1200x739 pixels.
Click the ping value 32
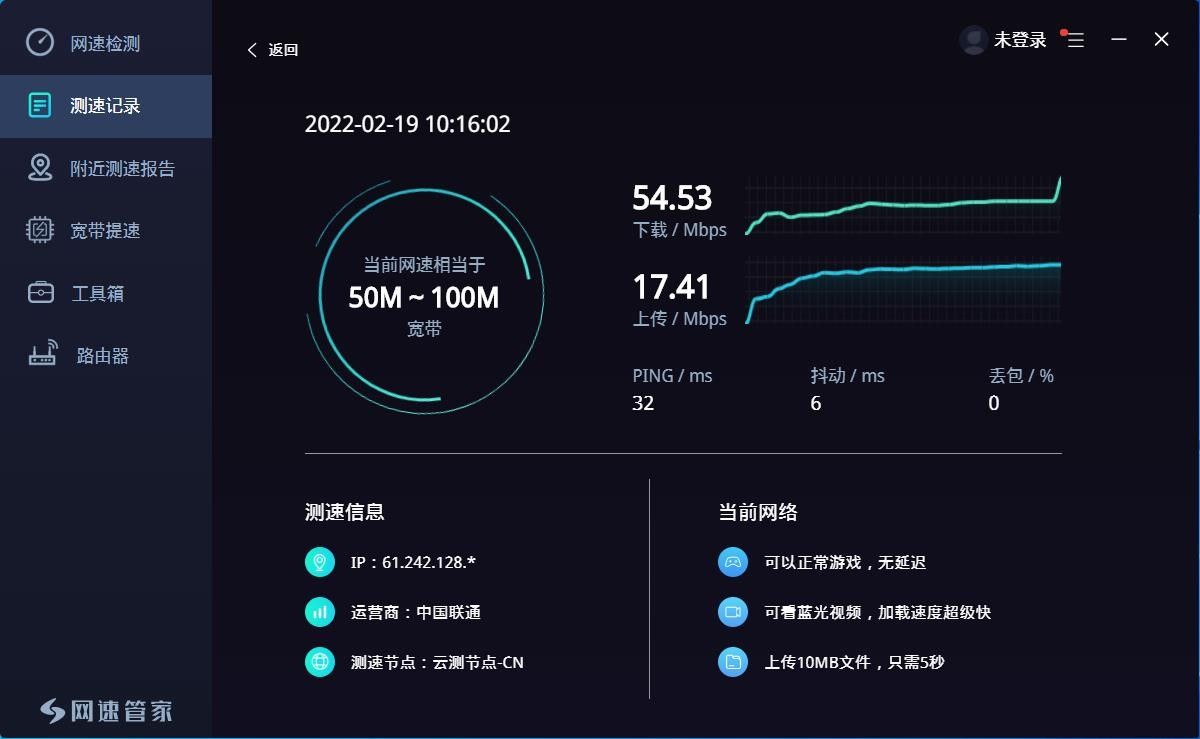(x=643, y=403)
